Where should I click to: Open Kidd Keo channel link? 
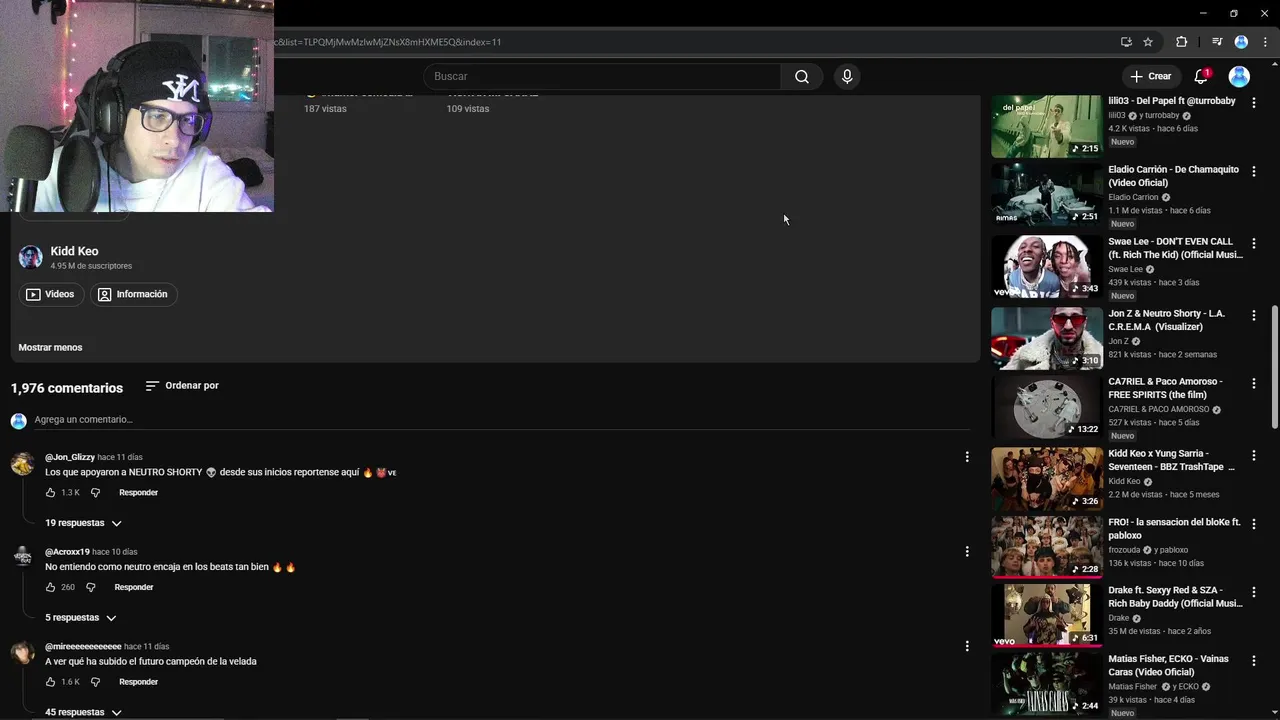click(x=74, y=251)
